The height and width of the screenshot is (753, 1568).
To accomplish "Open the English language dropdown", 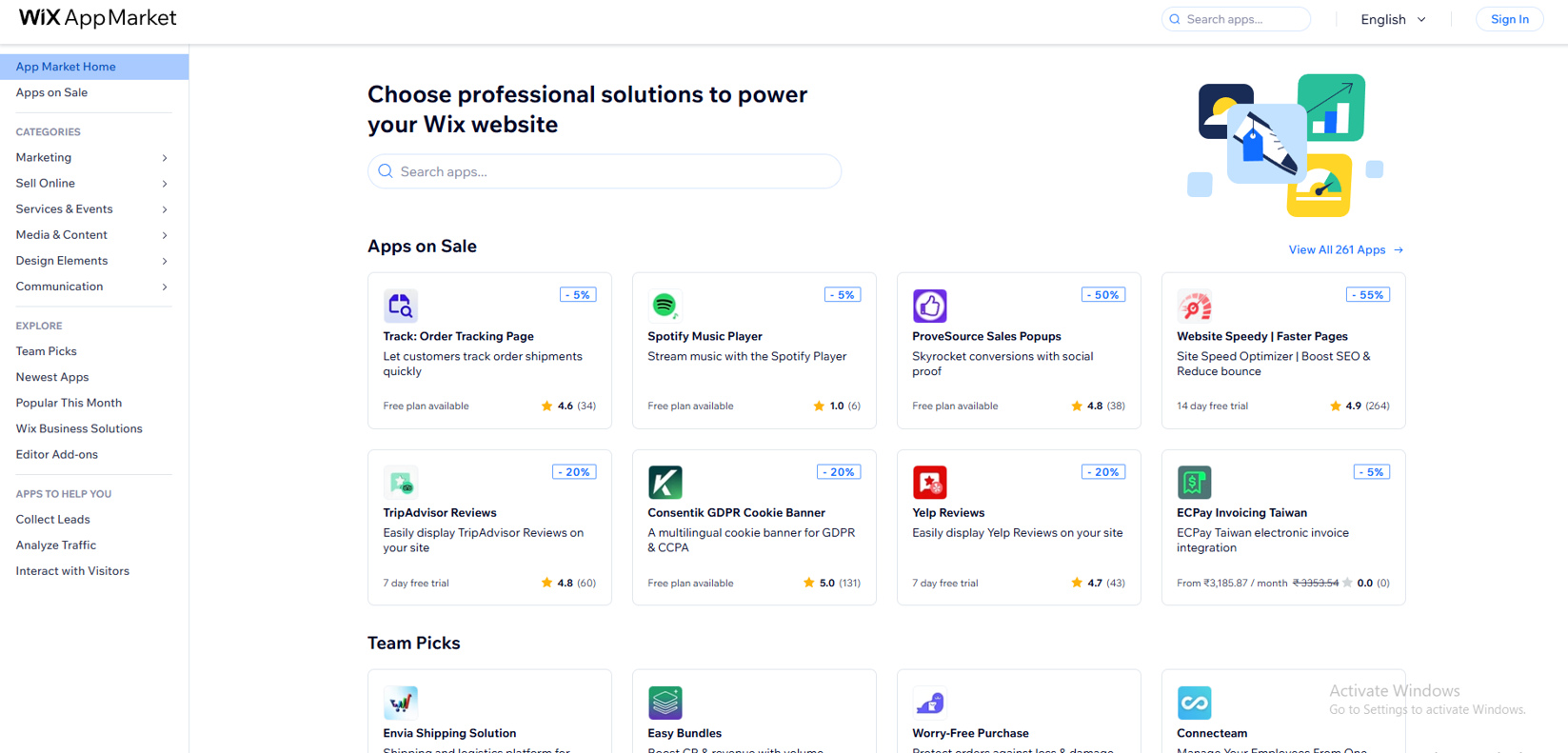I will pyautogui.click(x=1393, y=19).
